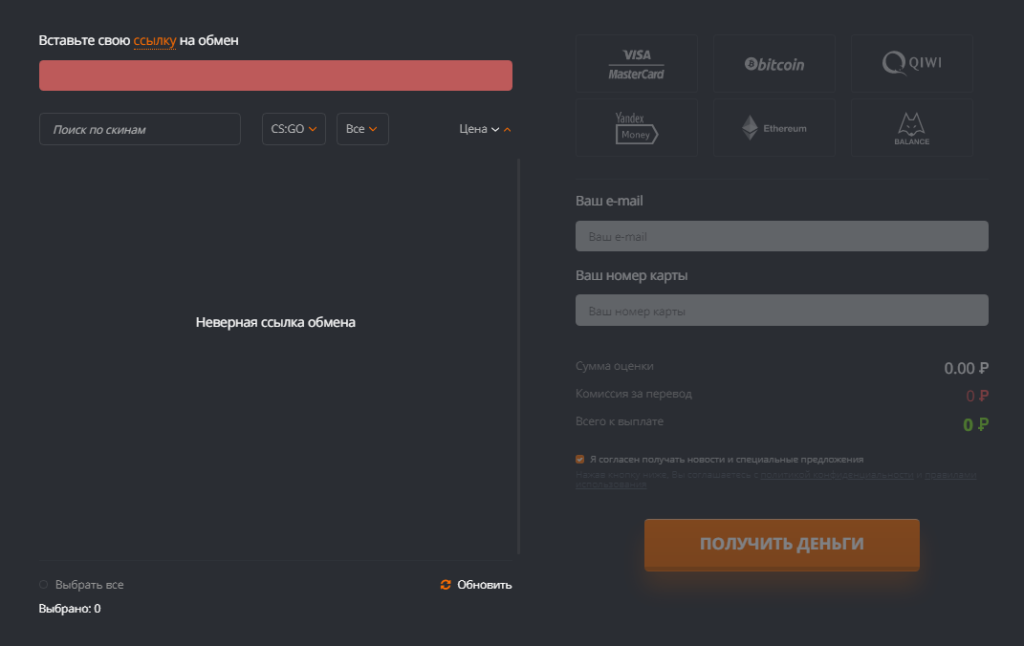
Task: Pick Yandex Money payout method
Action: click(636, 127)
